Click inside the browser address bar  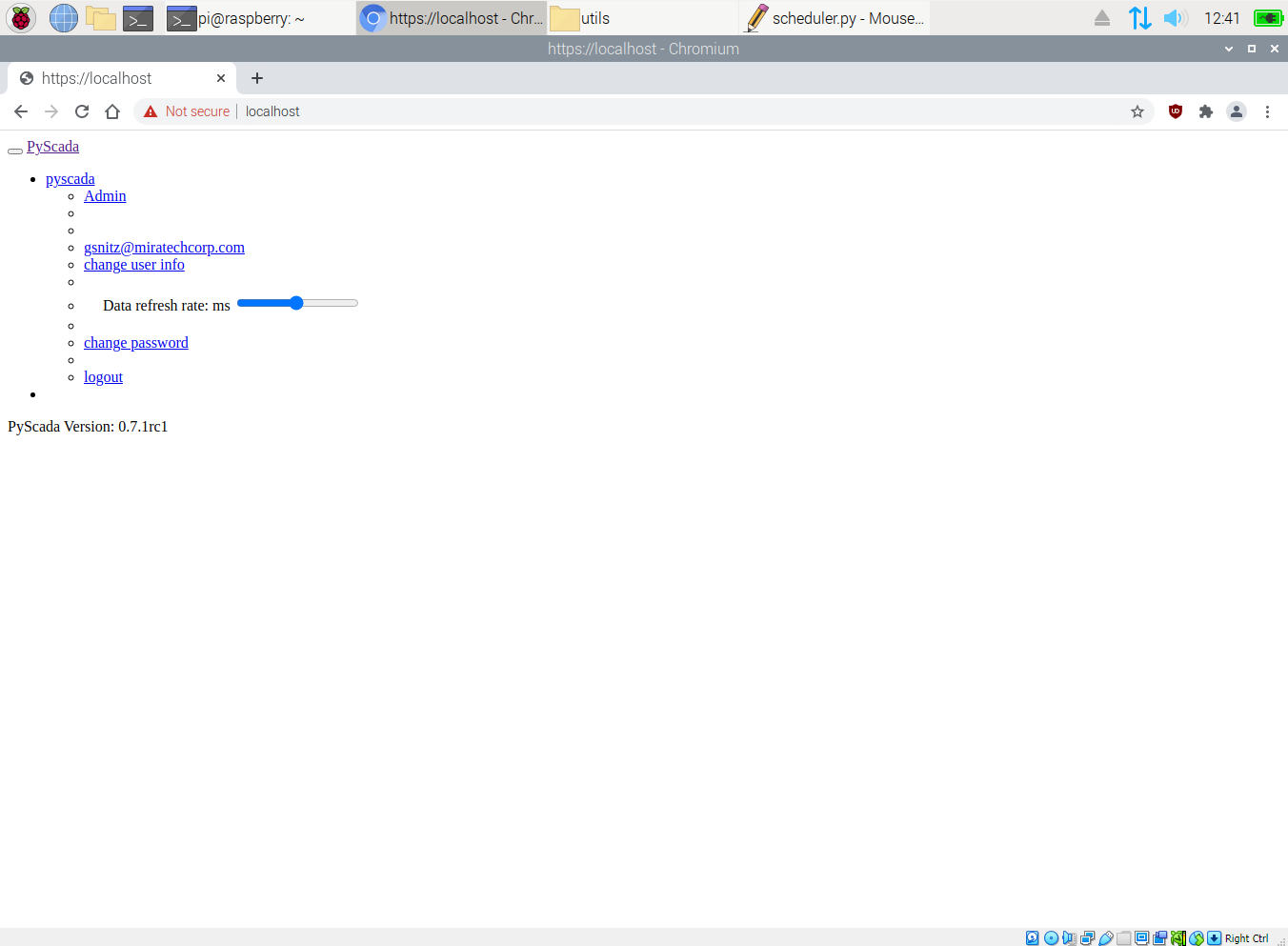click(x=572, y=111)
